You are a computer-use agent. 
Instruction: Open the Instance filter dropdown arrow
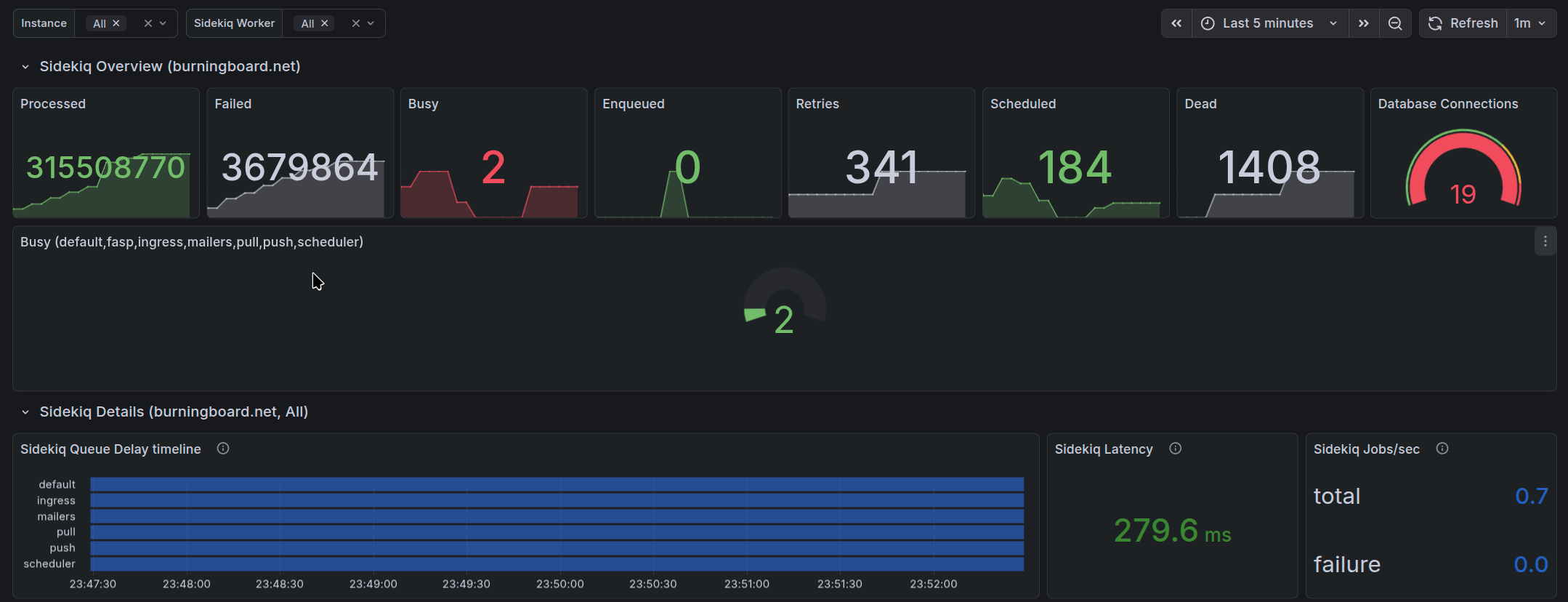point(163,23)
